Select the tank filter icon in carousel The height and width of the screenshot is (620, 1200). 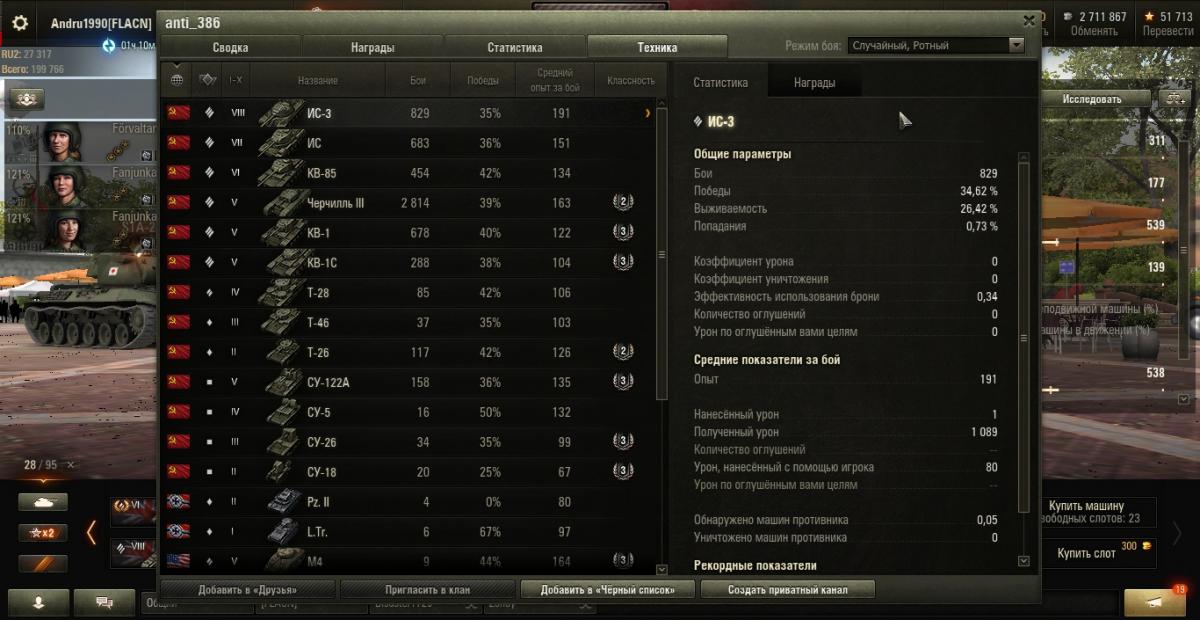point(43,502)
